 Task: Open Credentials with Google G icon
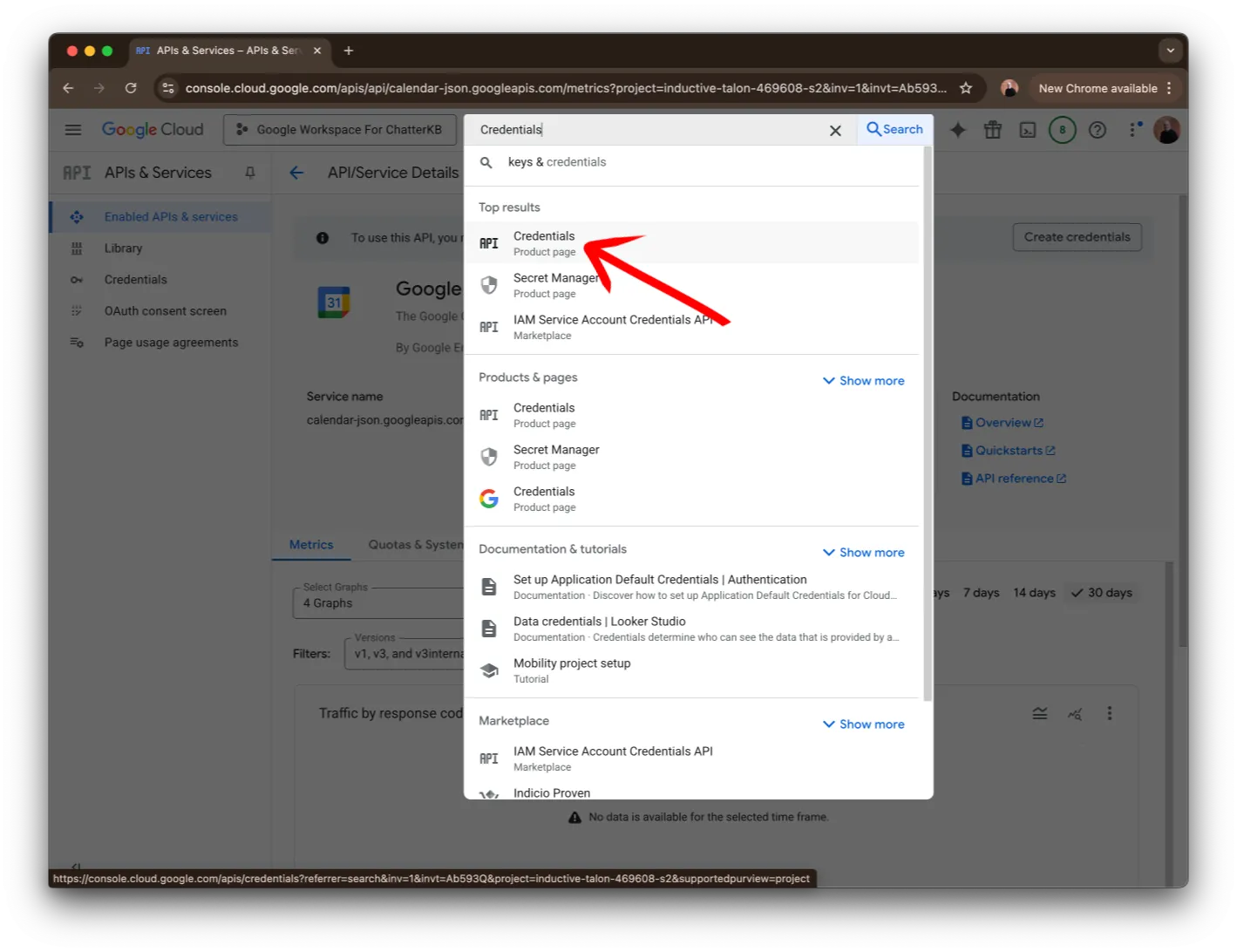[x=692, y=499]
